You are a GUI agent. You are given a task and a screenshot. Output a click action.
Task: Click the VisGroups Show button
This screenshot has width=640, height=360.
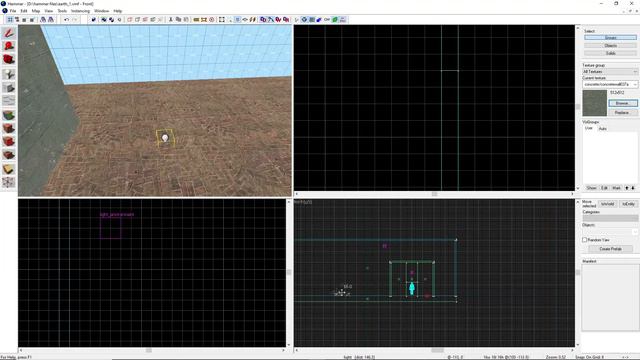pyautogui.click(x=591, y=188)
